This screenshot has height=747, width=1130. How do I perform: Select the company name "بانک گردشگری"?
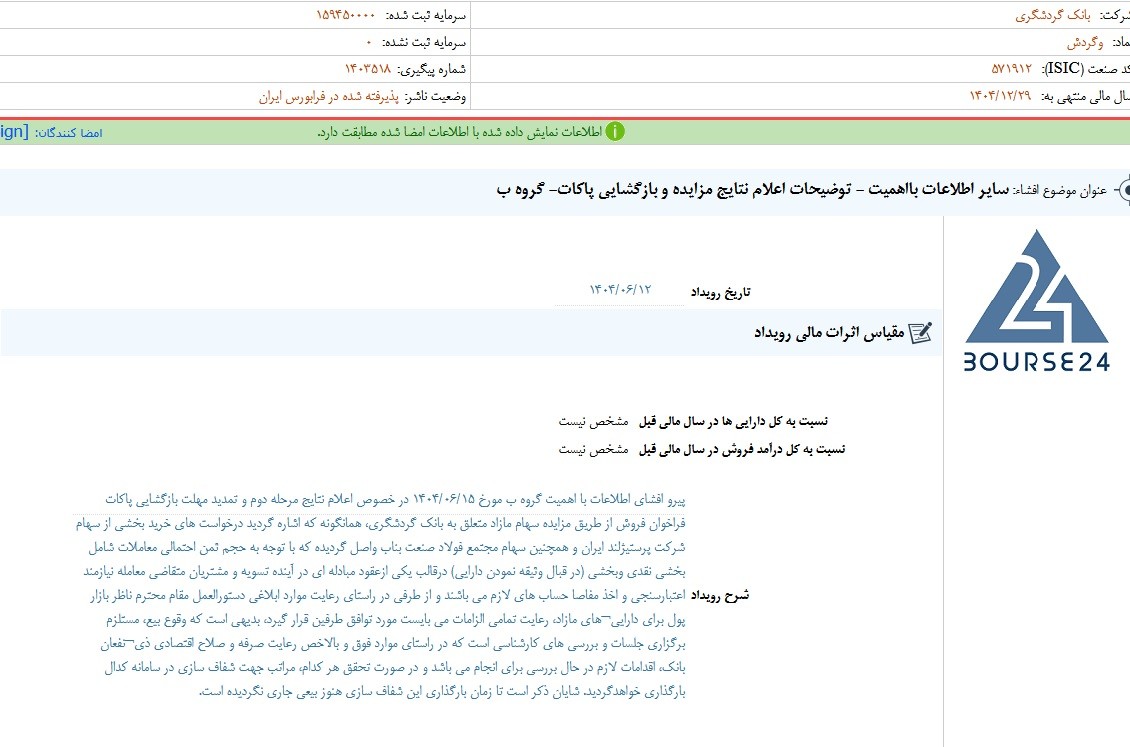[1053, 15]
